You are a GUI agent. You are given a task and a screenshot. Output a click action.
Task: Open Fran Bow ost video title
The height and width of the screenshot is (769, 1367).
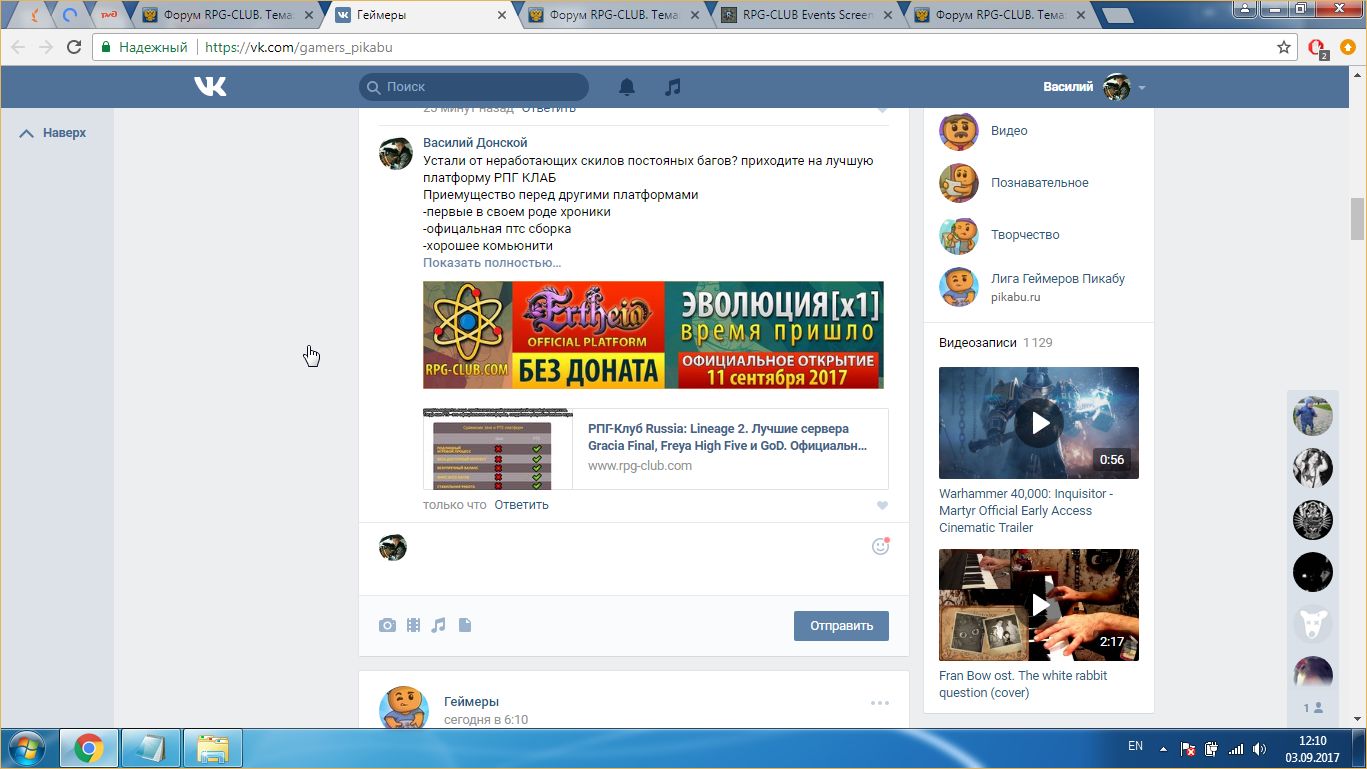(x=1023, y=684)
